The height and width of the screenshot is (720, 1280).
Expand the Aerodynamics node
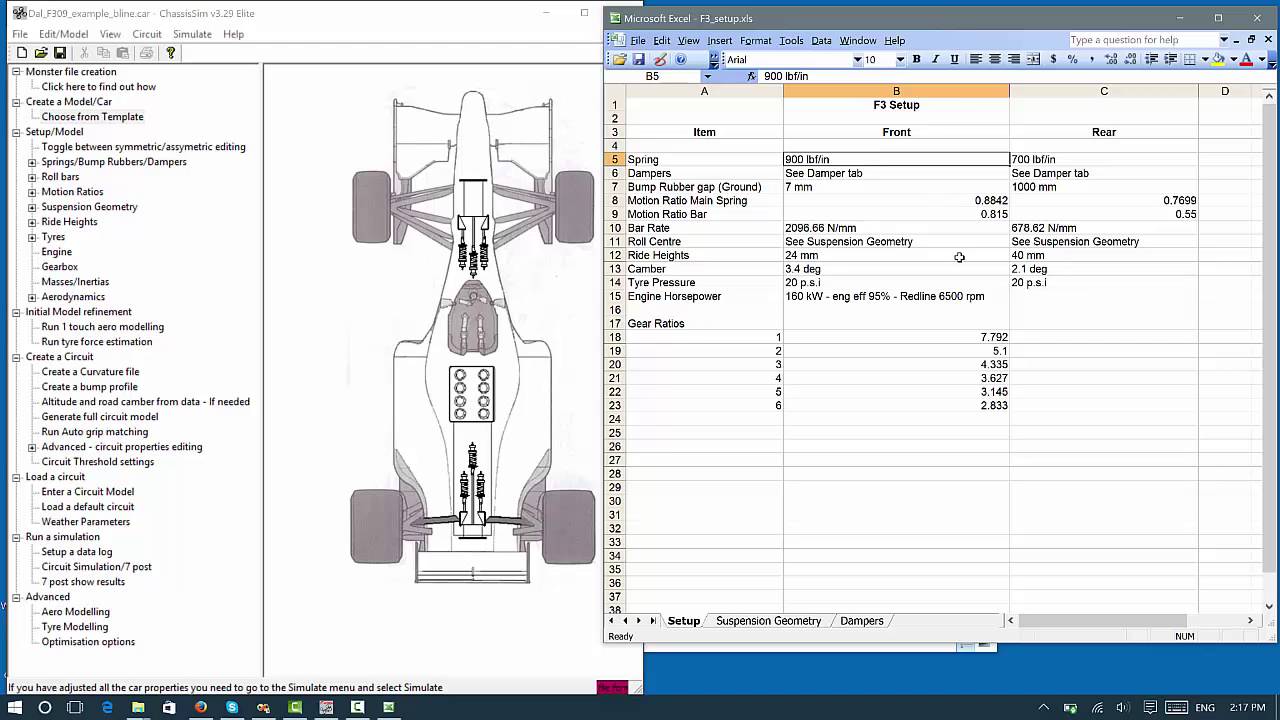(x=32, y=297)
